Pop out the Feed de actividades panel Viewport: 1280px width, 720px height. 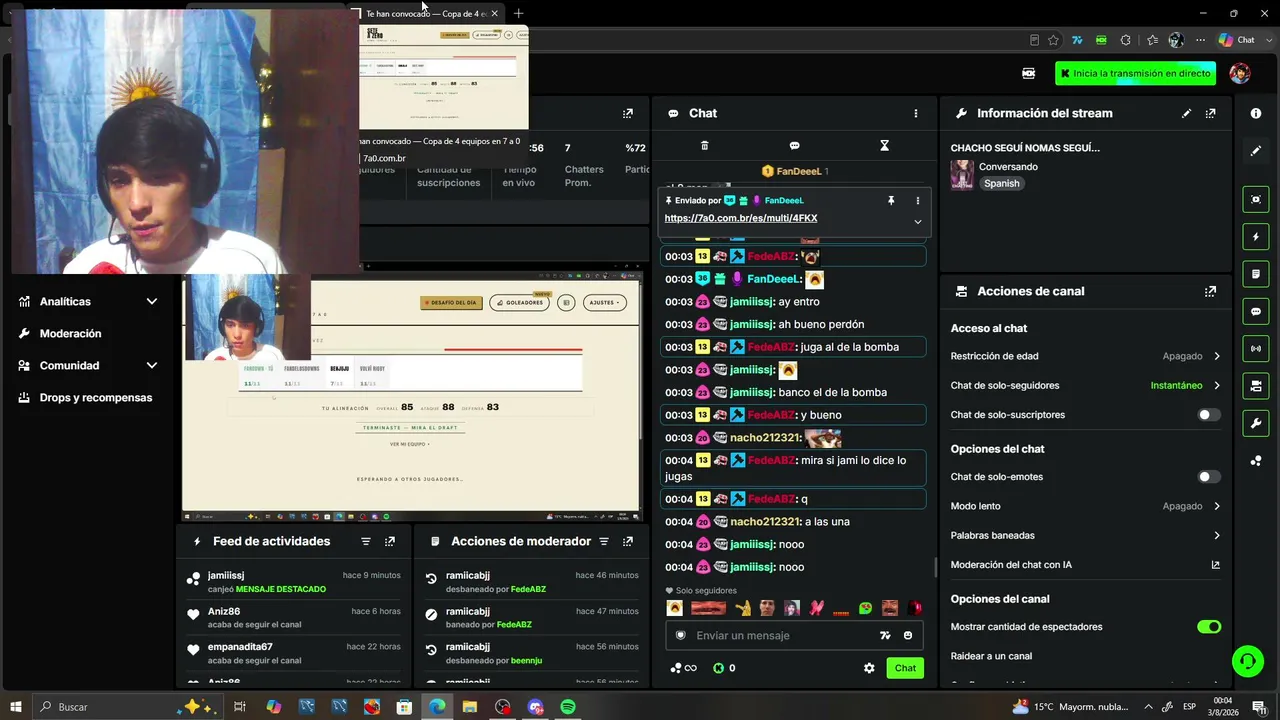390,541
